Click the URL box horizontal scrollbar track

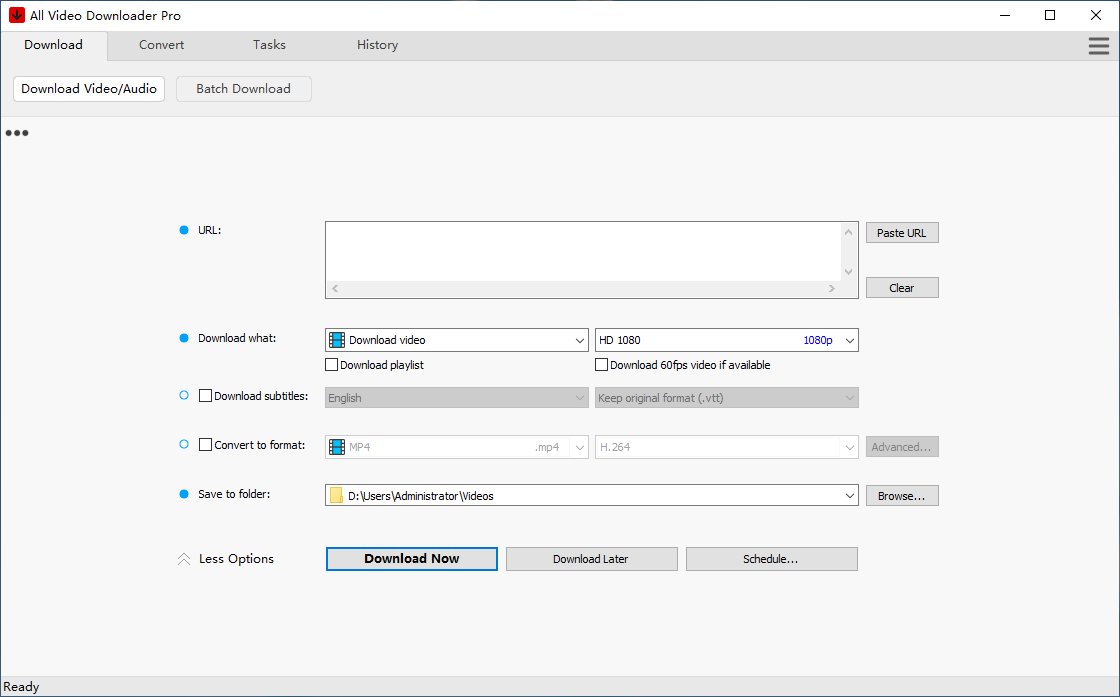(x=583, y=289)
